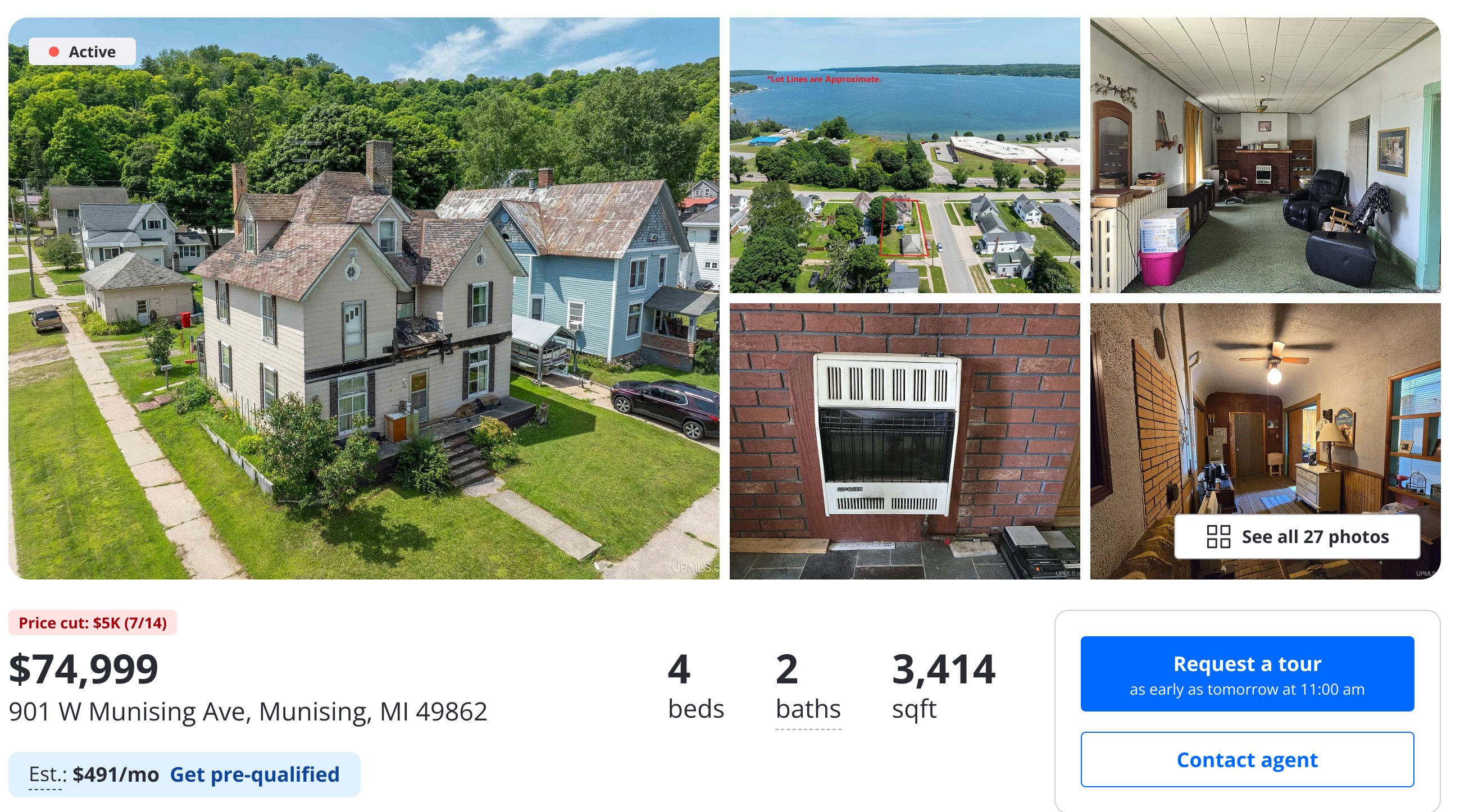This screenshot has height=812, width=1460.
Task: Click the Est. payment label
Action: (46, 774)
